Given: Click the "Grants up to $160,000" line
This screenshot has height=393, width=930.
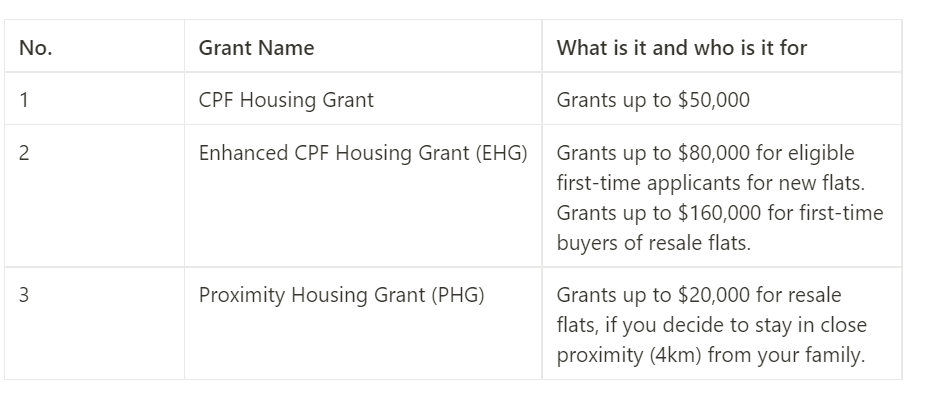Looking at the screenshot, I should (720, 212).
